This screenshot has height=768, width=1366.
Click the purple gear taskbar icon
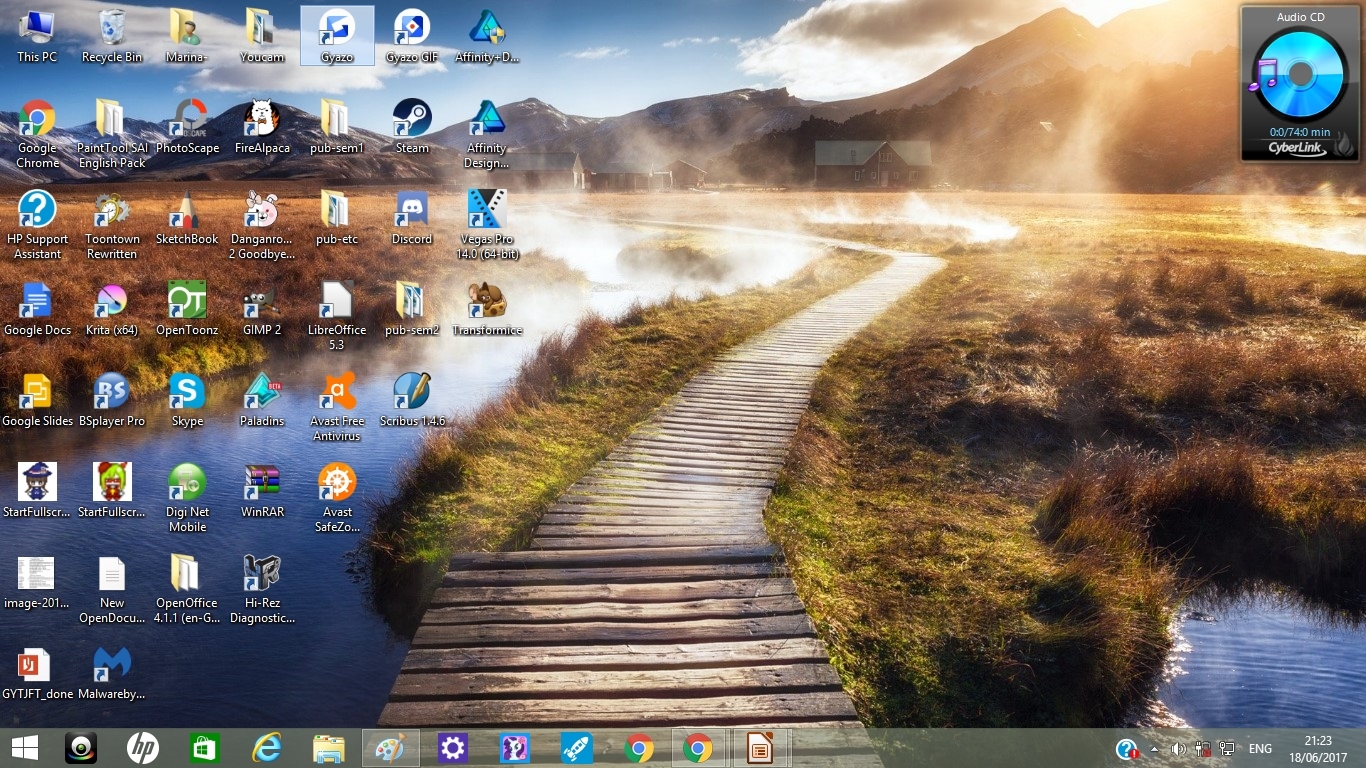pyautogui.click(x=453, y=748)
